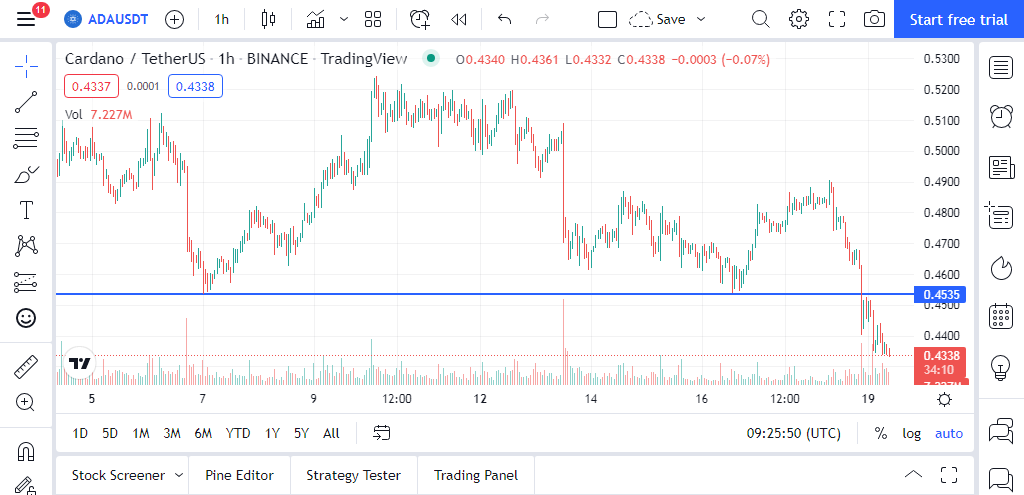
Task: Set the range to 1D
Action: pos(80,433)
